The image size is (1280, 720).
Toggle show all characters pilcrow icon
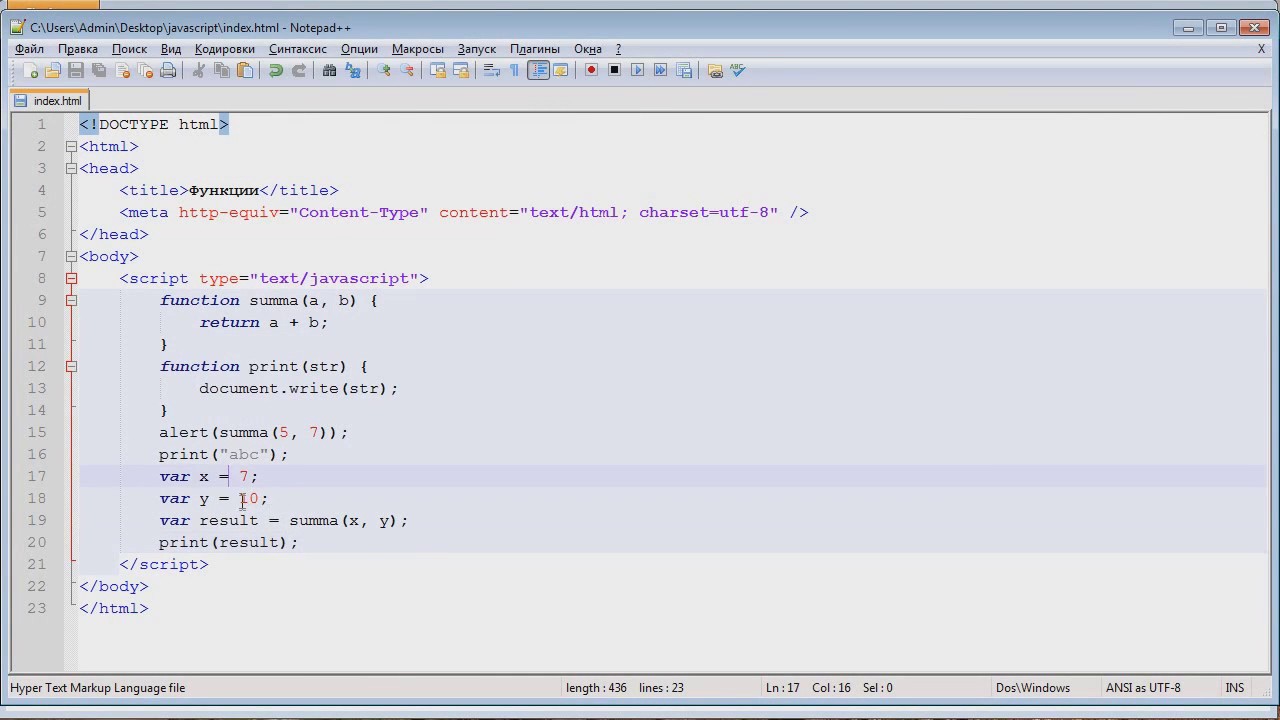coord(515,70)
